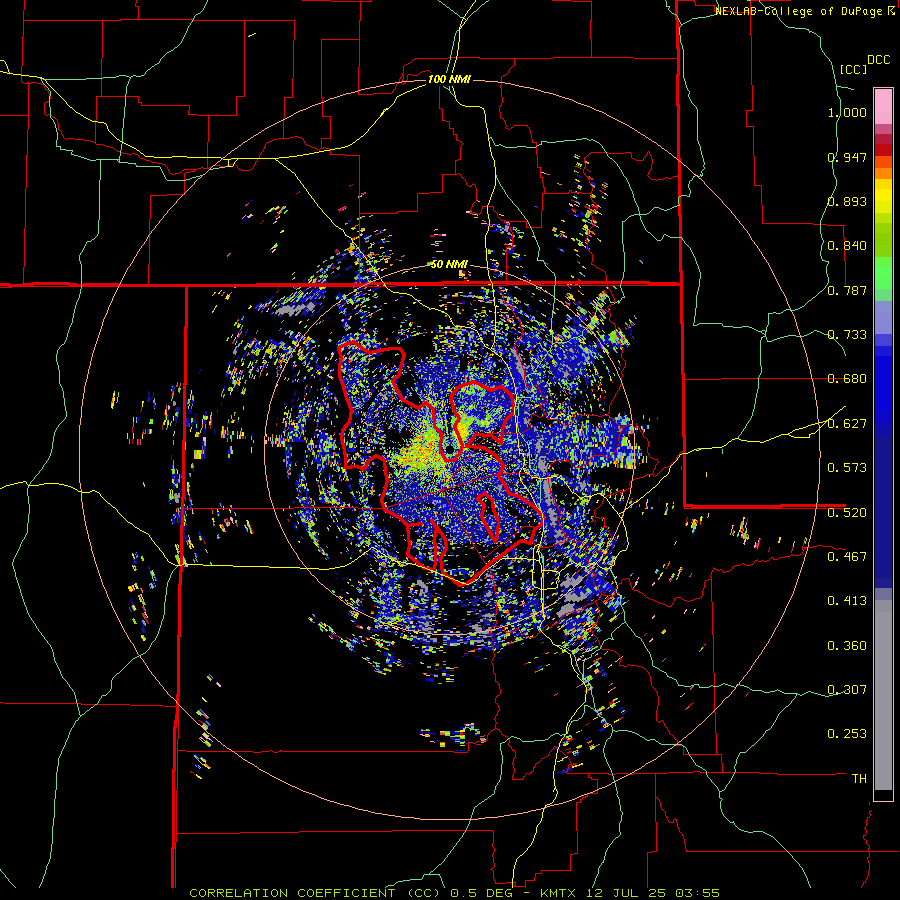Click the 1.000 legend value
Image resolution: width=900 pixels, height=900 pixels.
tap(847, 112)
